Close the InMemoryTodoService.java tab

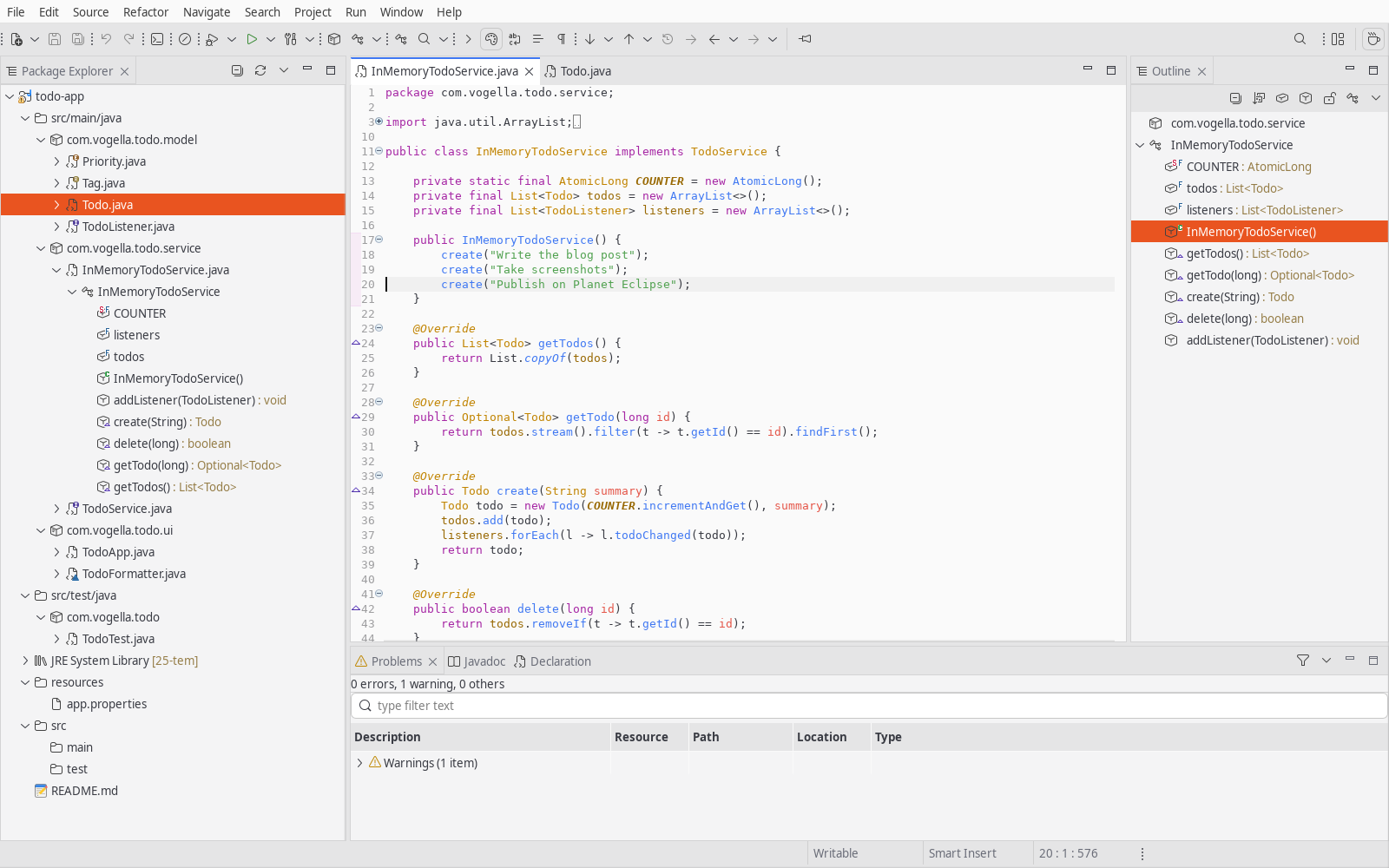pyautogui.click(x=529, y=71)
